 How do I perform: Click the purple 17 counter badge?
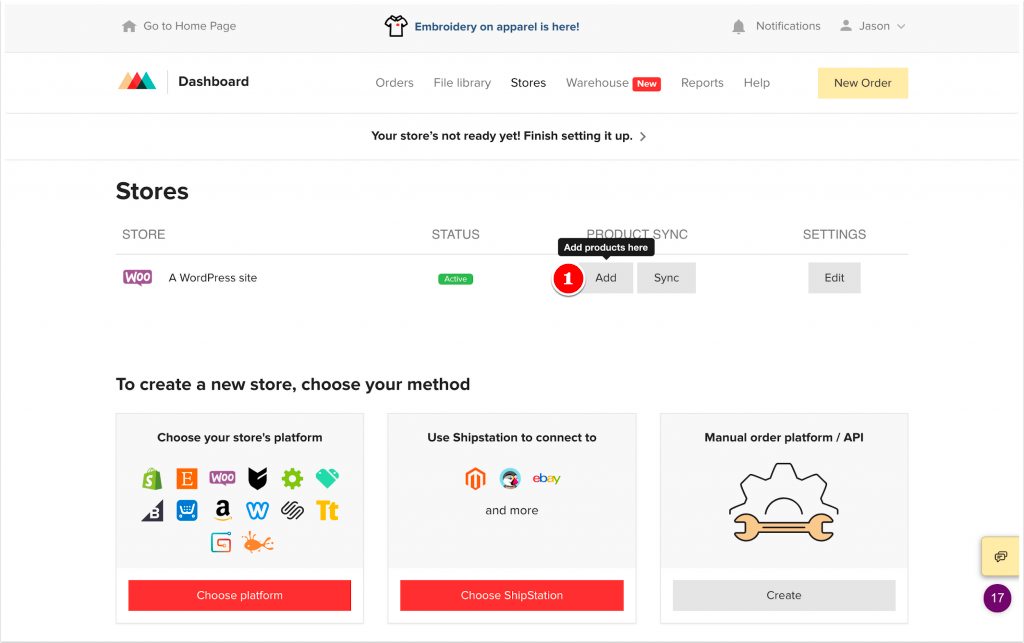coord(997,598)
